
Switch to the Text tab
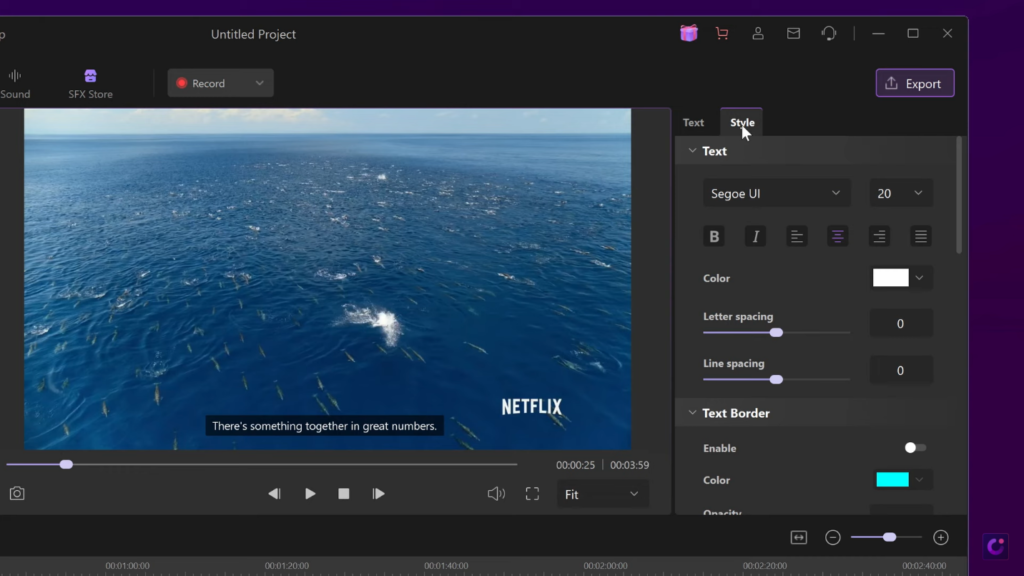pos(693,122)
